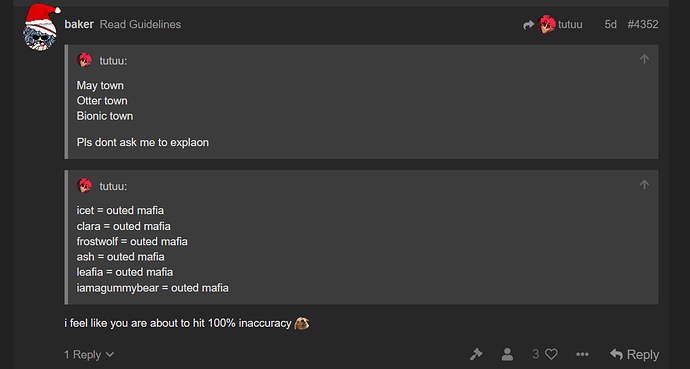Expand the 1 Reply dropdown
The image size is (690, 369).
click(x=89, y=354)
